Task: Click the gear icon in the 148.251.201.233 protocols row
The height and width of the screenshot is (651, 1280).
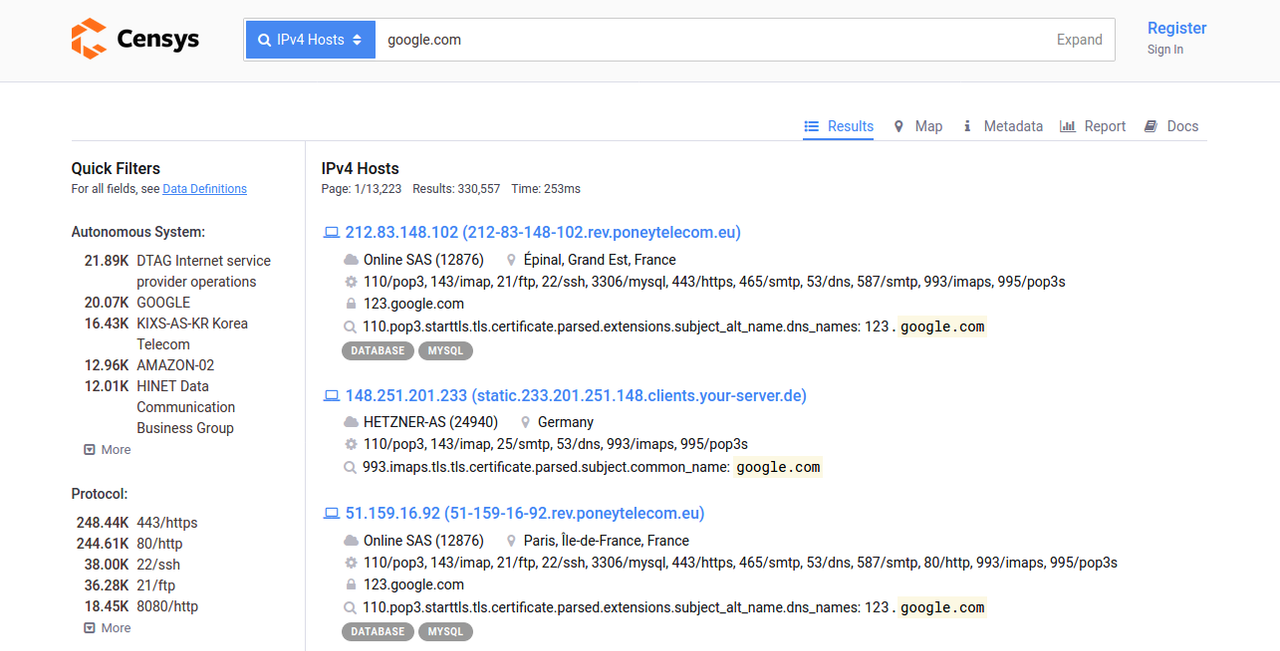Action: tap(351, 444)
